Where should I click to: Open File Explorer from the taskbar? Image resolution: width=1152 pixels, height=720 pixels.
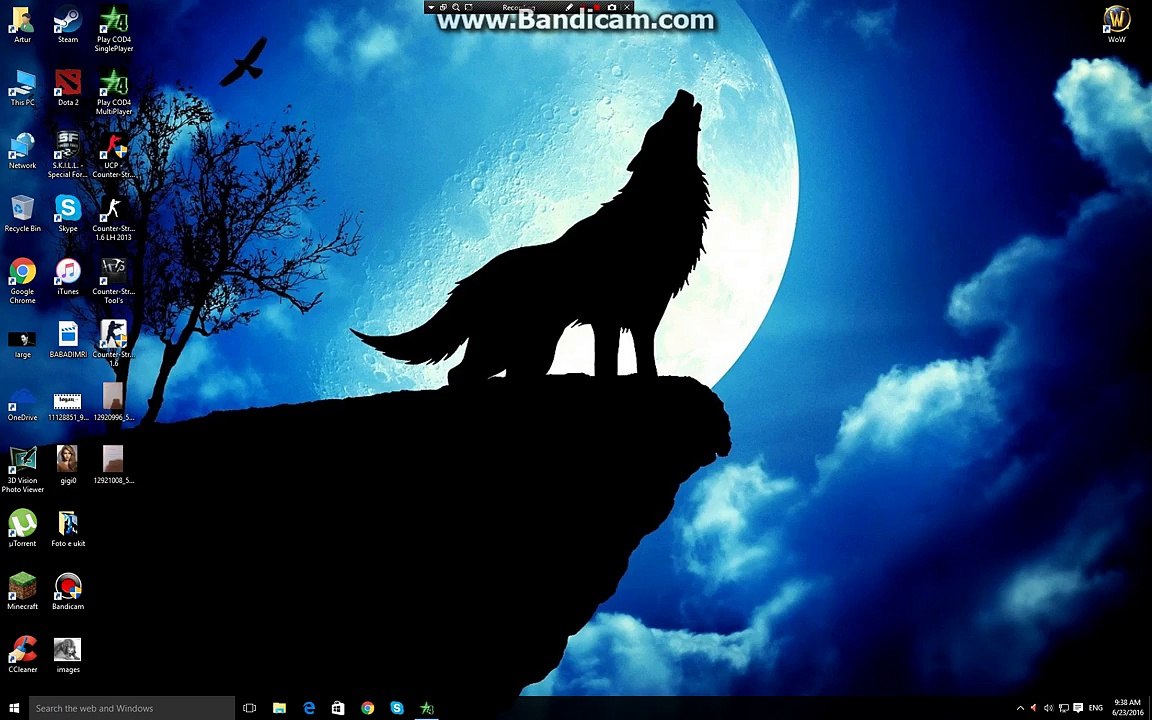point(279,708)
